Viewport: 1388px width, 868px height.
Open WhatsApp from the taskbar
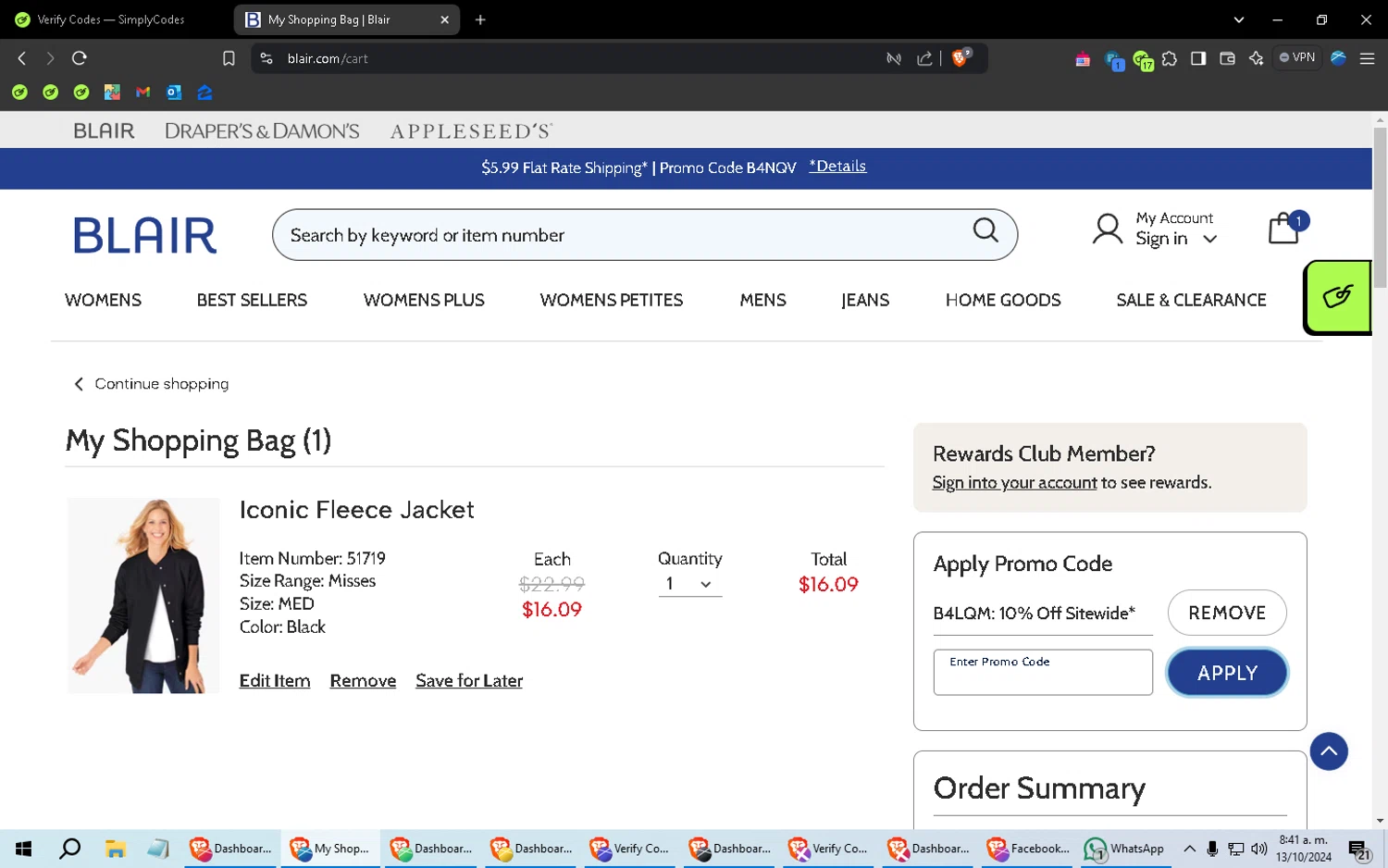click(1125, 849)
